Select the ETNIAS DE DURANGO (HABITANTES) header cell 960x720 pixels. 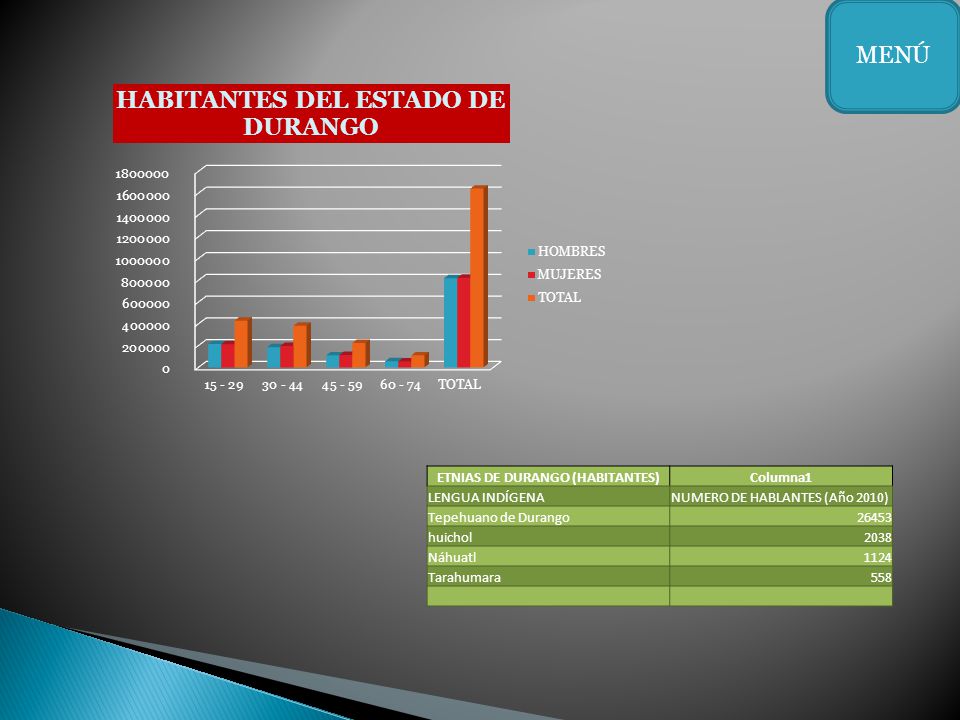pos(548,477)
